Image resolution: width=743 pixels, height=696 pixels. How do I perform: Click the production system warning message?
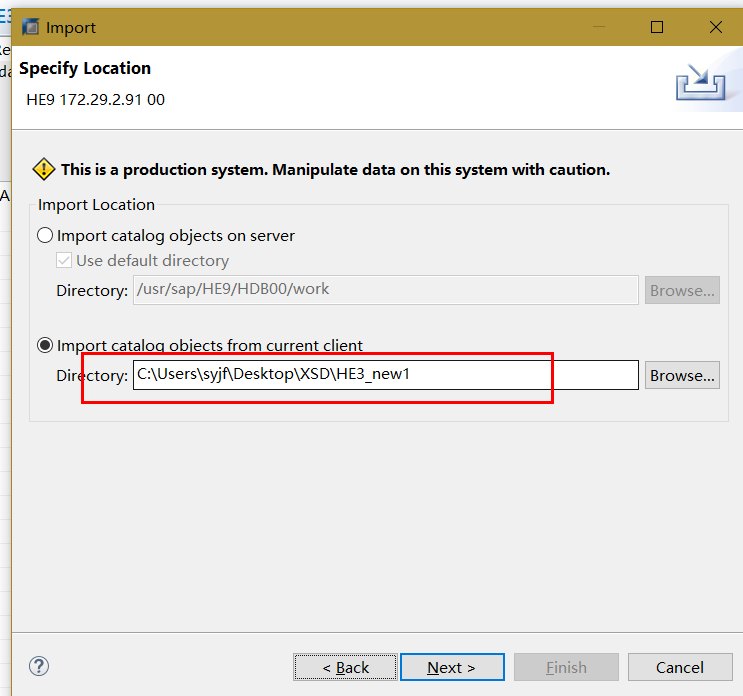tap(335, 170)
